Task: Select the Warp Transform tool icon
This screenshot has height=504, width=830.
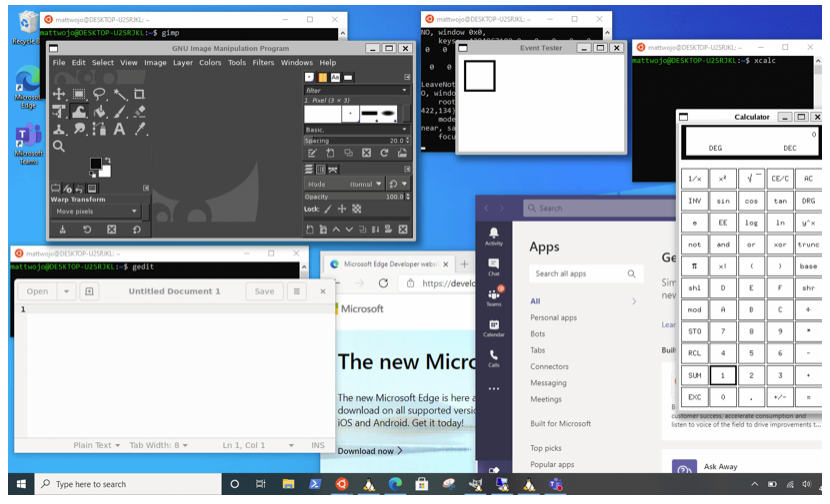Action: point(79,112)
